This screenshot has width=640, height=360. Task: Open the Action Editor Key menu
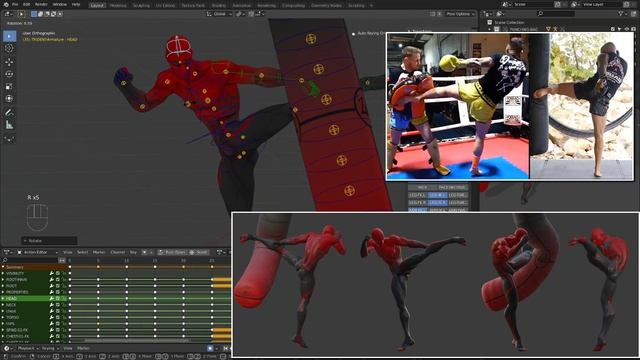coord(133,252)
